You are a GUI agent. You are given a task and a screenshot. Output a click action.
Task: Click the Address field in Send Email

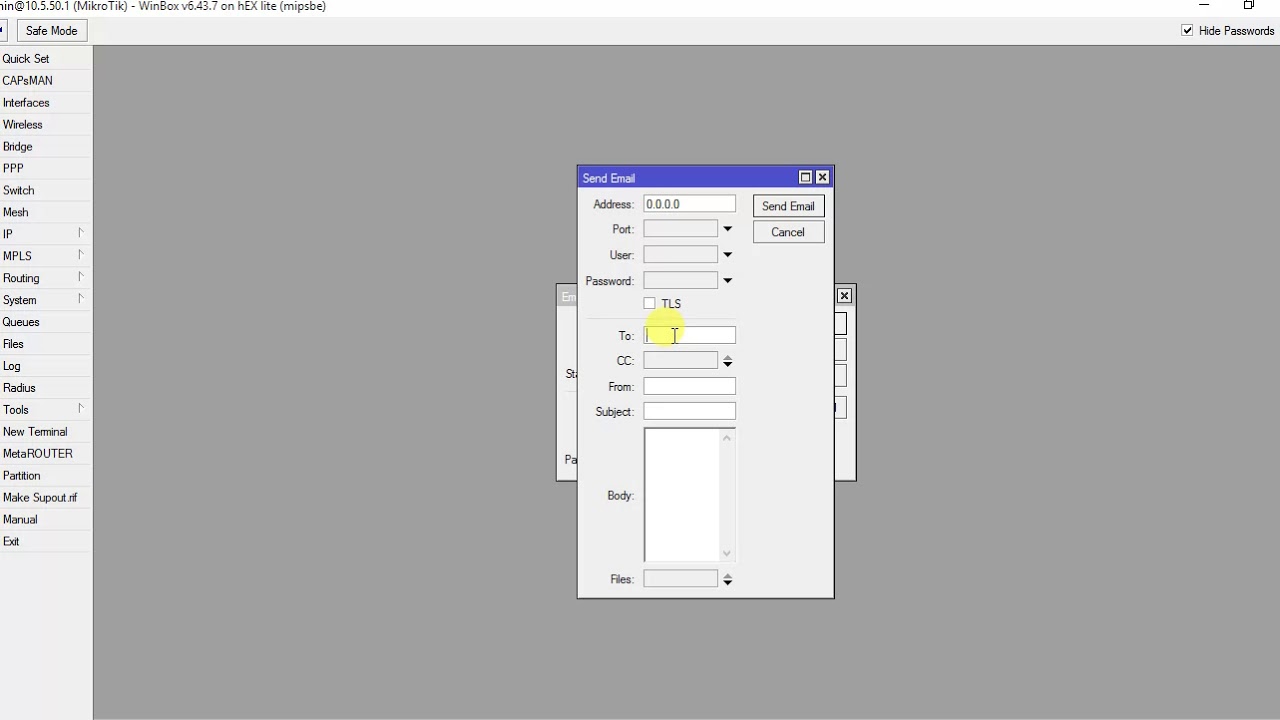(689, 204)
